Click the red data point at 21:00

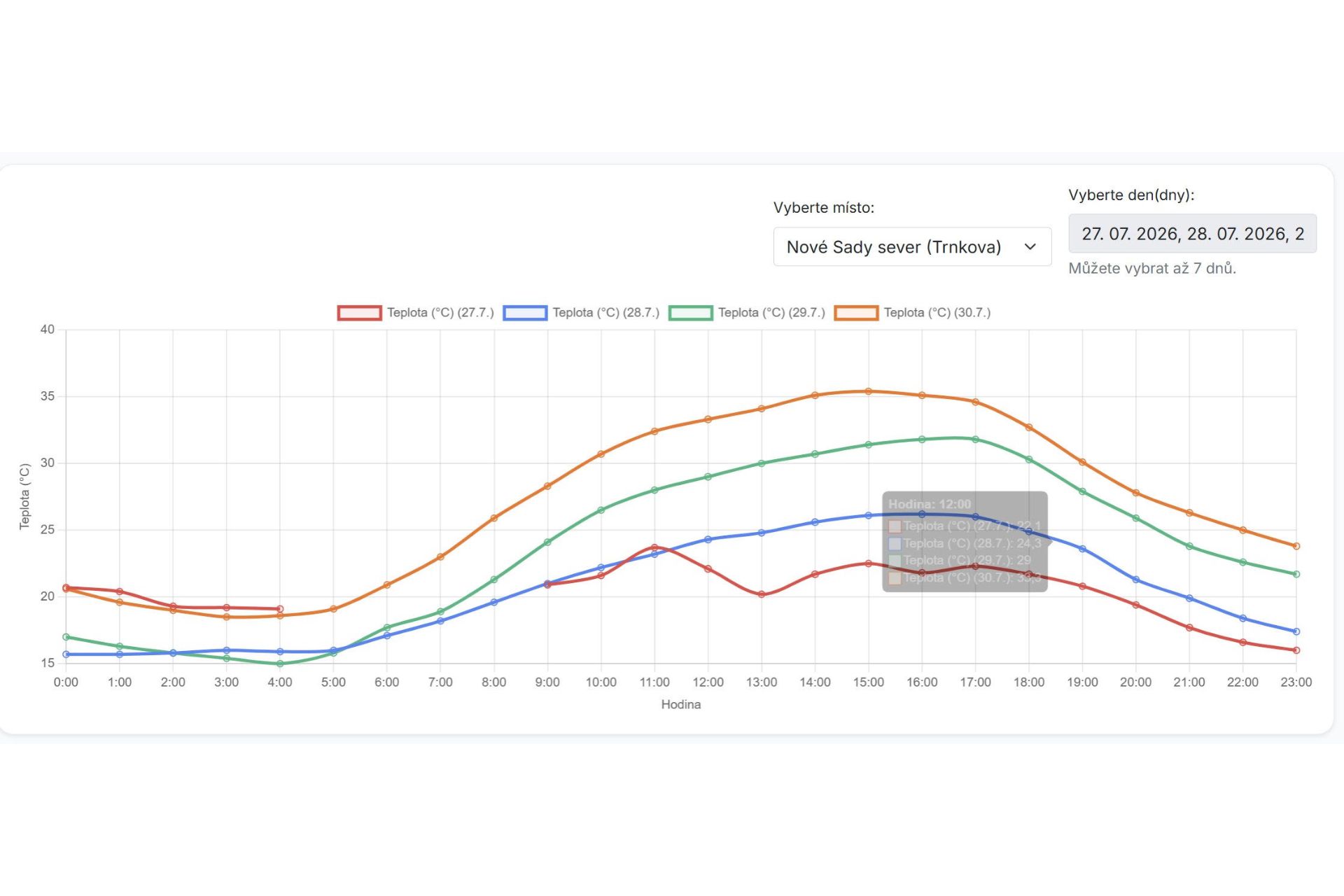(x=1189, y=628)
